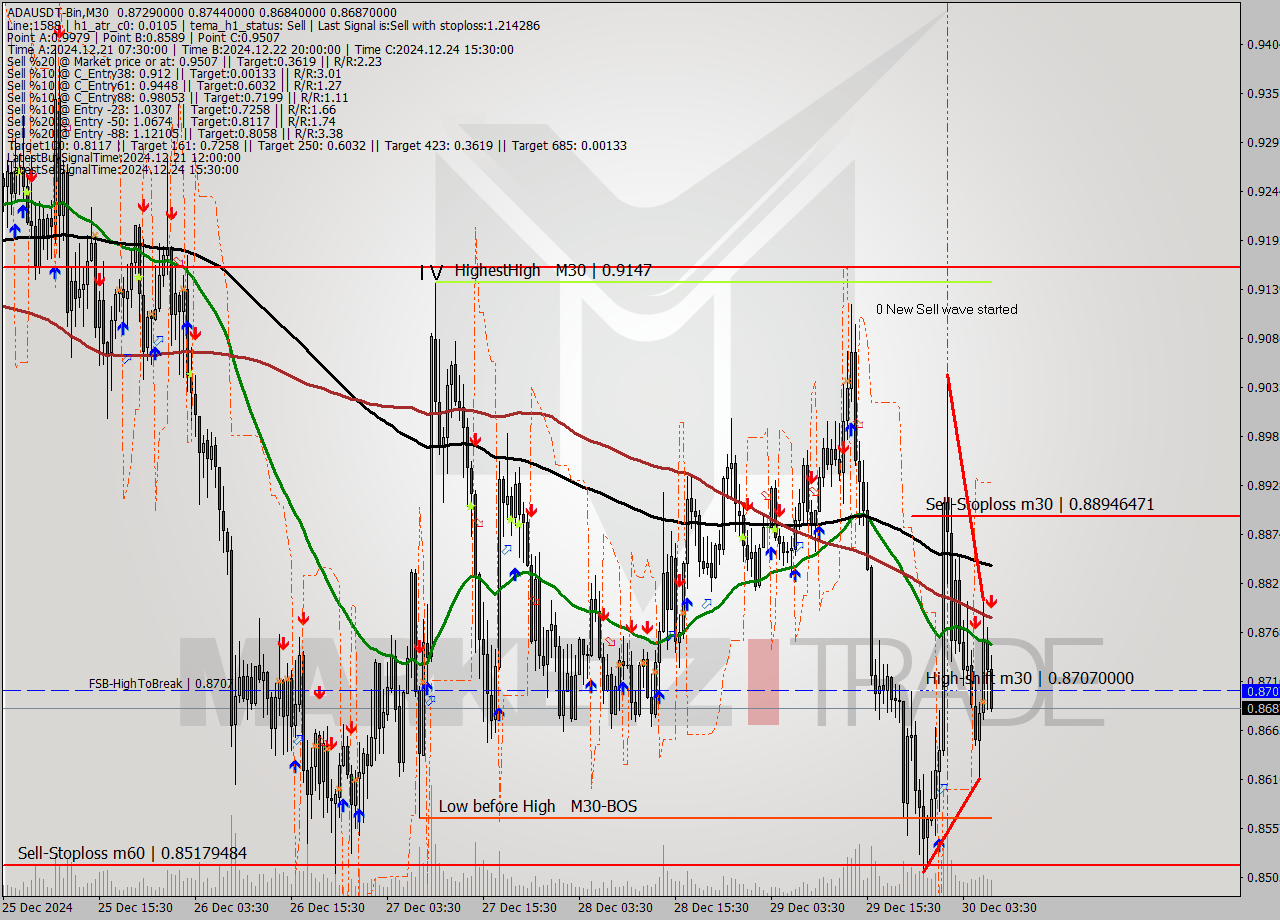
Task: Click the 'Low before High M30-BOS' label
Action: click(538, 806)
